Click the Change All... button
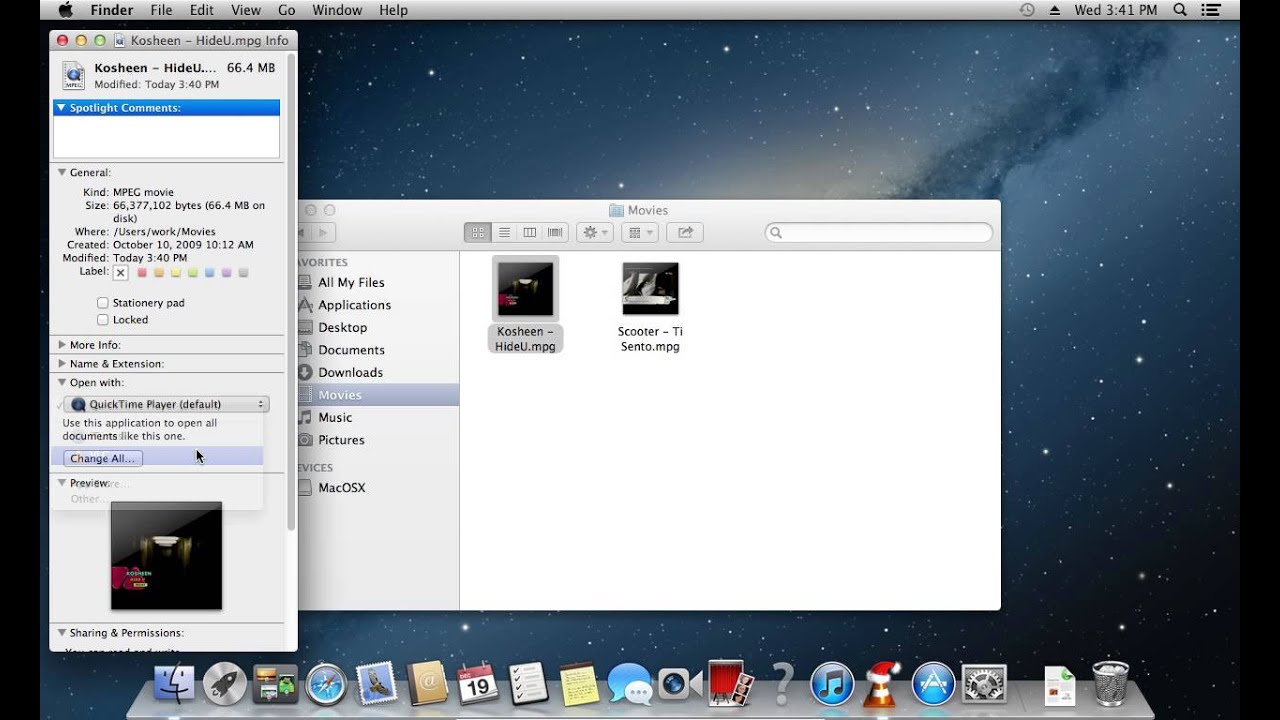Viewport: 1280px width, 720px height. (x=102, y=458)
